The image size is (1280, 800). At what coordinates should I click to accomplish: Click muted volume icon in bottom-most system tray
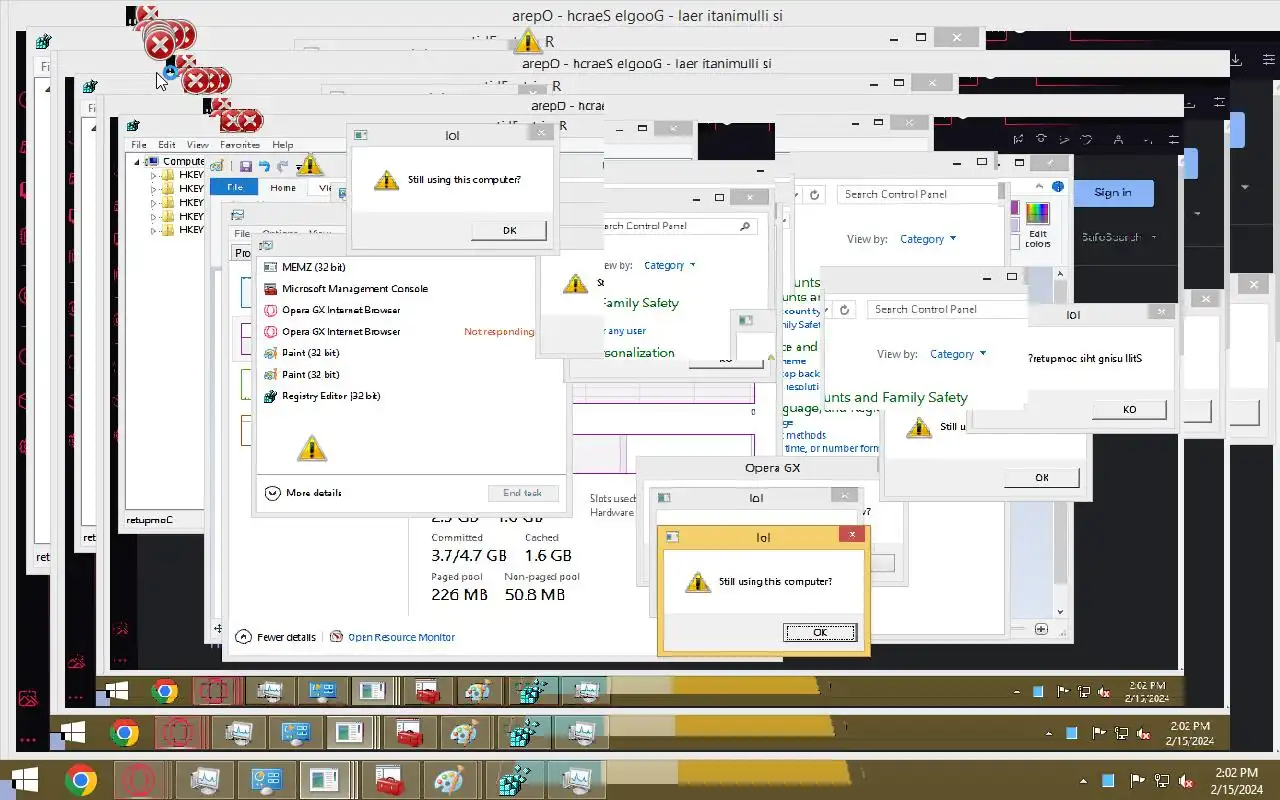pyautogui.click(x=1186, y=780)
